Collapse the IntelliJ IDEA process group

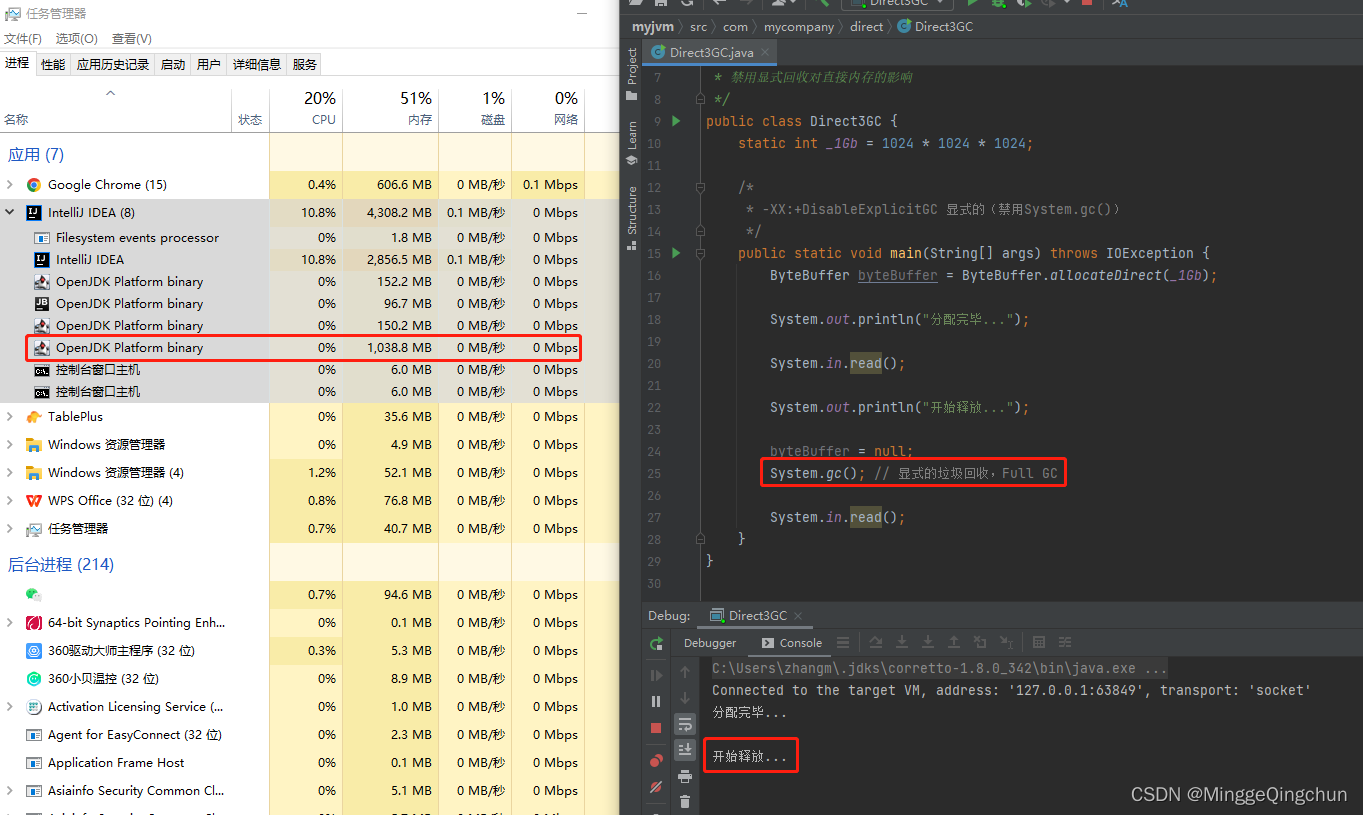(x=10, y=213)
